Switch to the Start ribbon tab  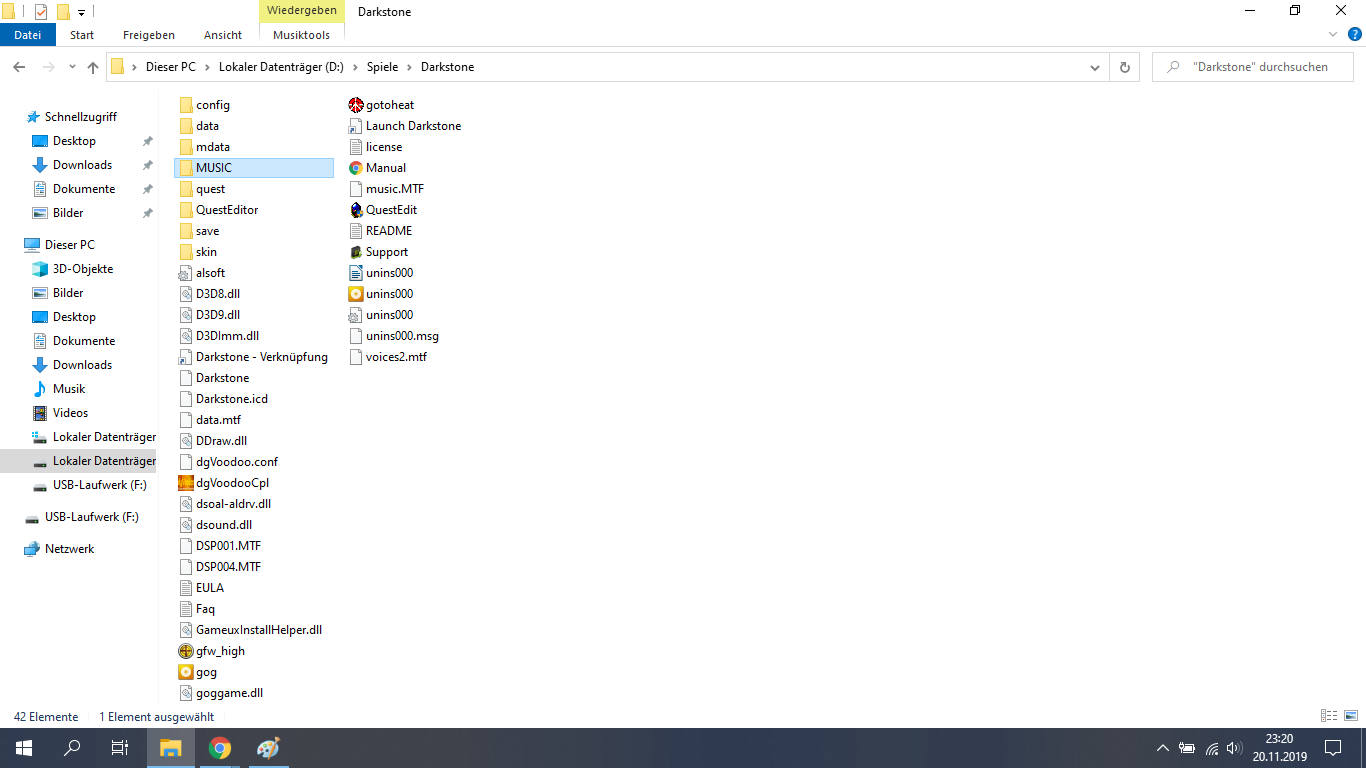coord(82,35)
